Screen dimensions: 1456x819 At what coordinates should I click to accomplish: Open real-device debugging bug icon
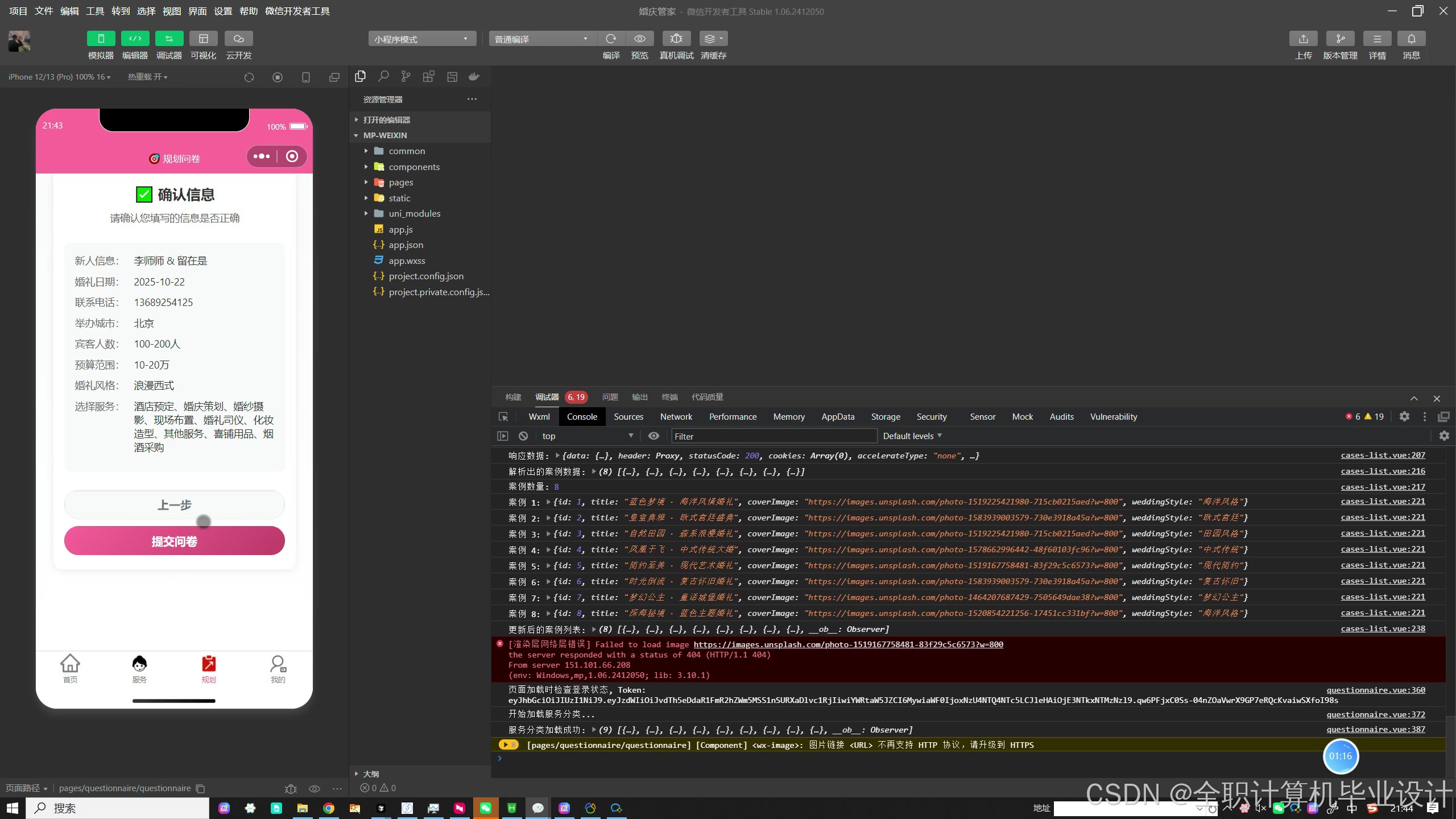676,39
